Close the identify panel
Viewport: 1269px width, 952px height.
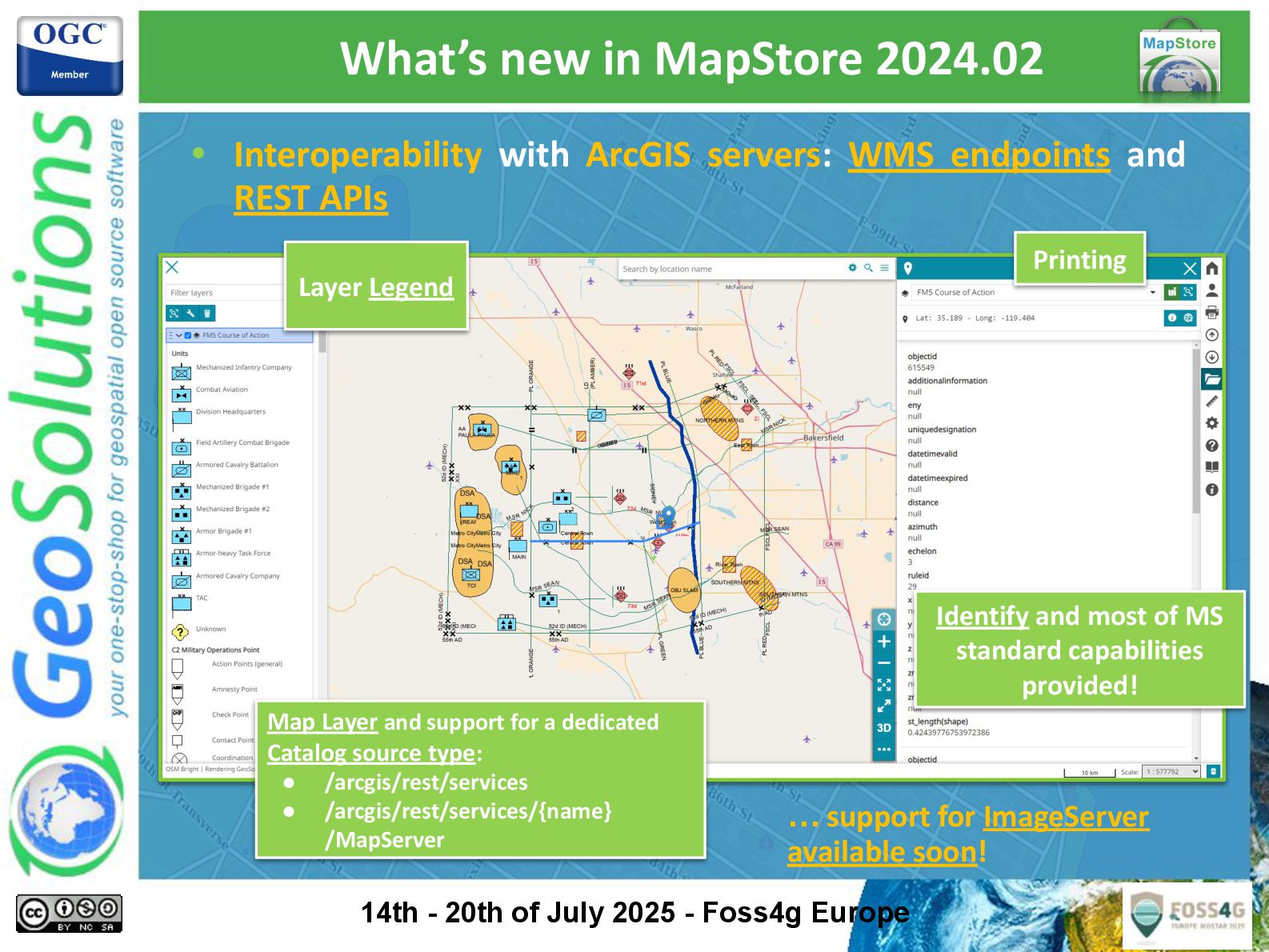point(1190,269)
